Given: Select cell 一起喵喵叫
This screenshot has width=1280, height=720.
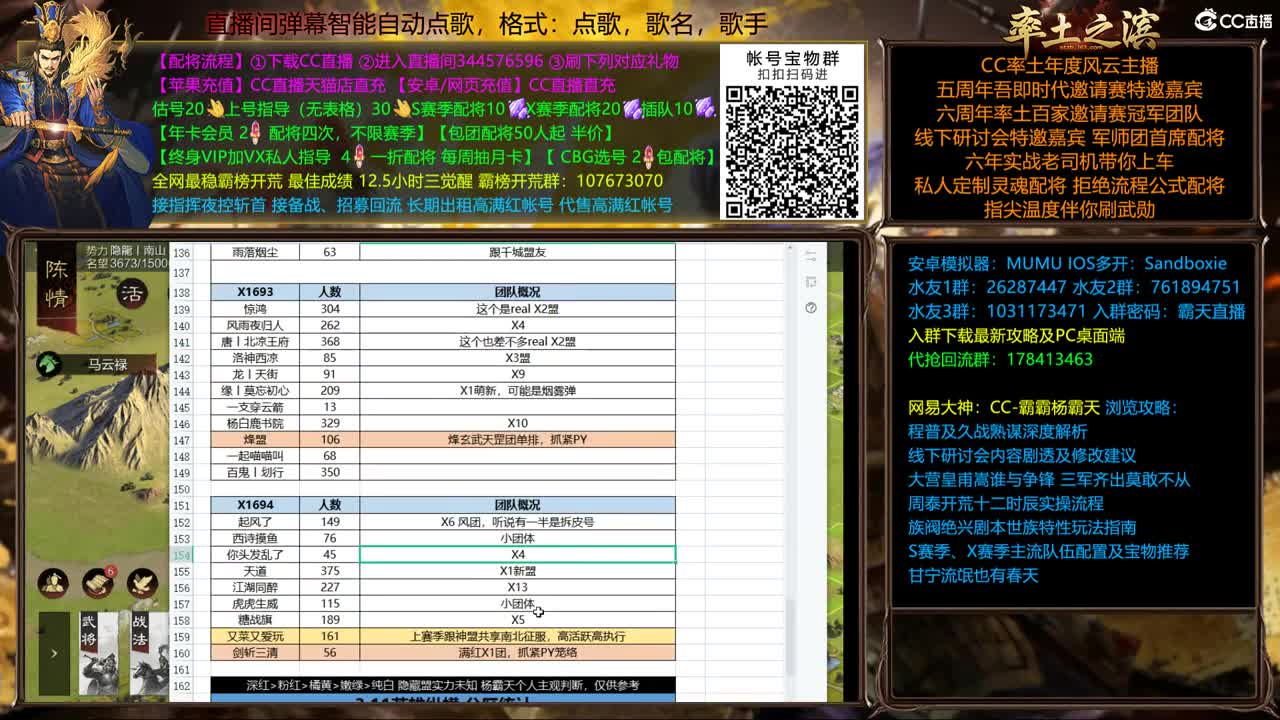Looking at the screenshot, I should point(255,456).
